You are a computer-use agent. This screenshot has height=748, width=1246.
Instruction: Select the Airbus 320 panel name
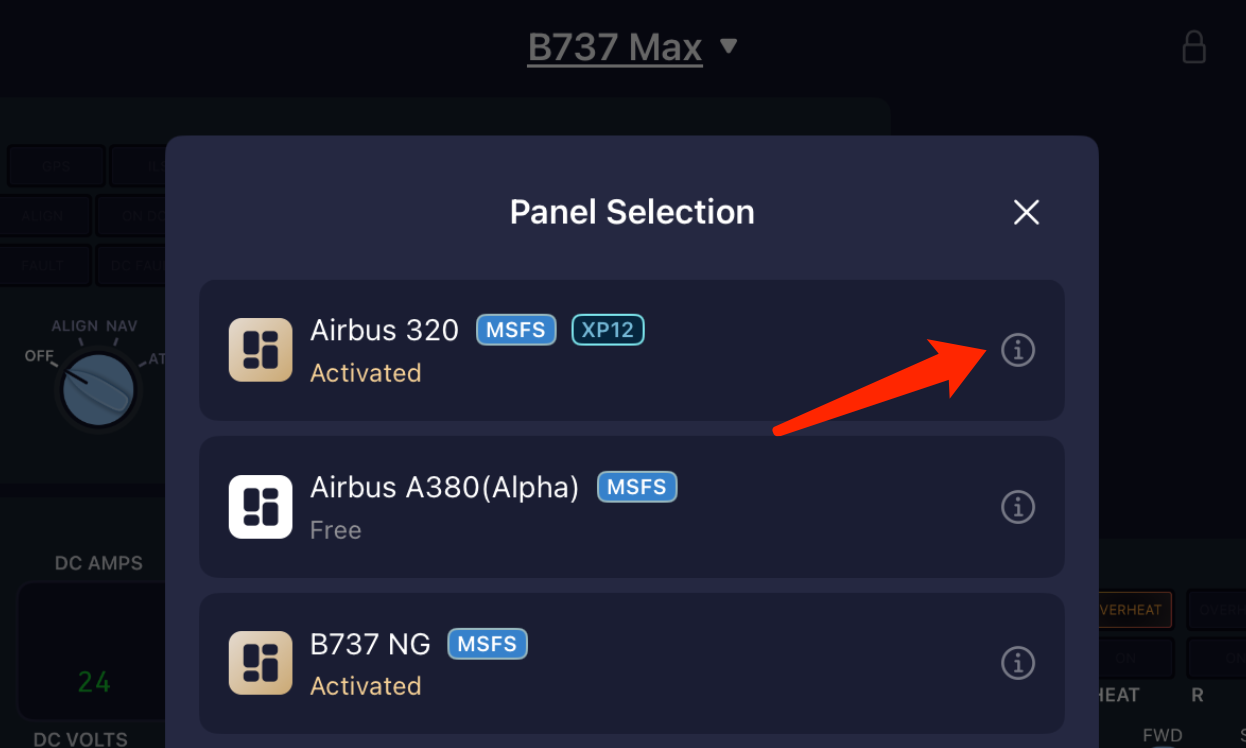(x=384, y=330)
